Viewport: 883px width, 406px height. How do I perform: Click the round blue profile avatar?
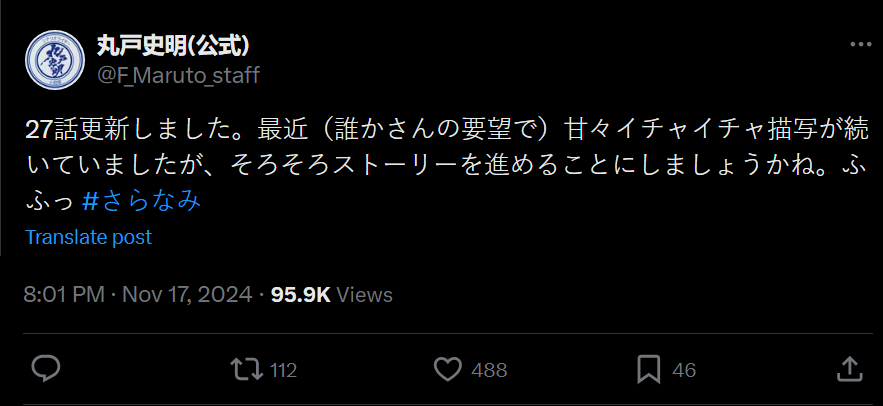click(55, 60)
